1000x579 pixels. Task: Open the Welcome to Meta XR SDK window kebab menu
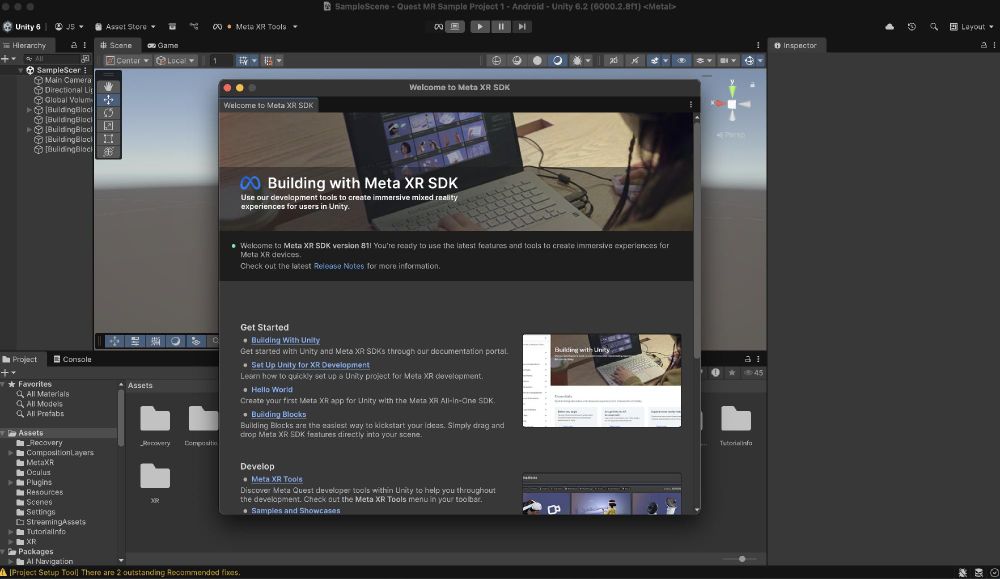tap(691, 105)
